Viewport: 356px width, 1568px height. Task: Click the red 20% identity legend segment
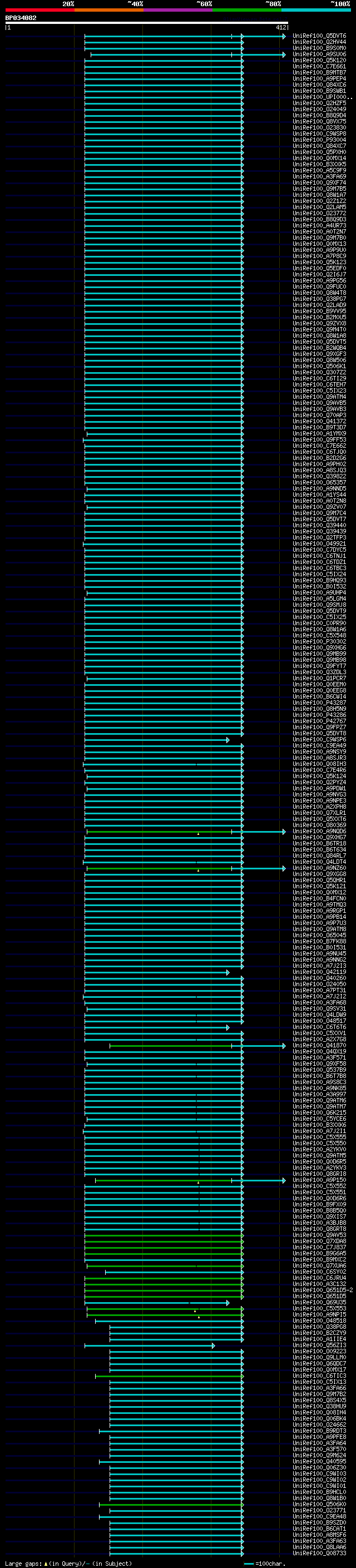coord(39,10)
